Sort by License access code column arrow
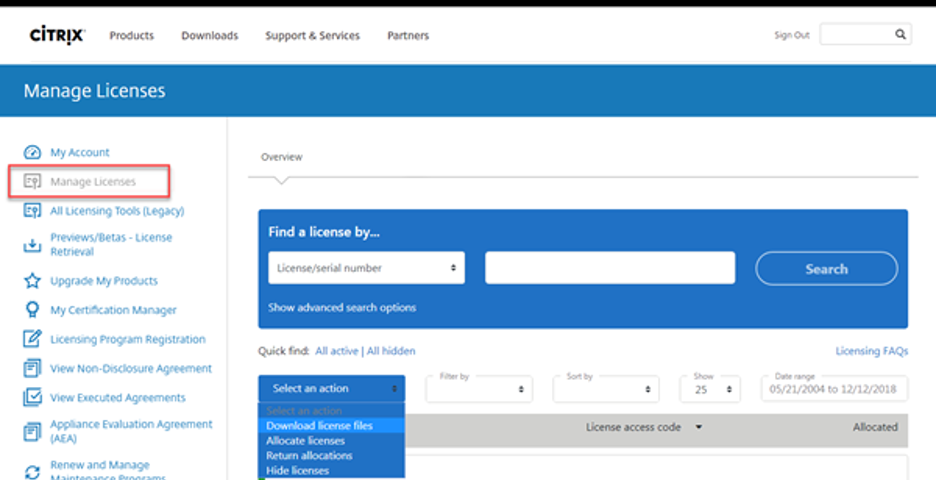 [699, 427]
